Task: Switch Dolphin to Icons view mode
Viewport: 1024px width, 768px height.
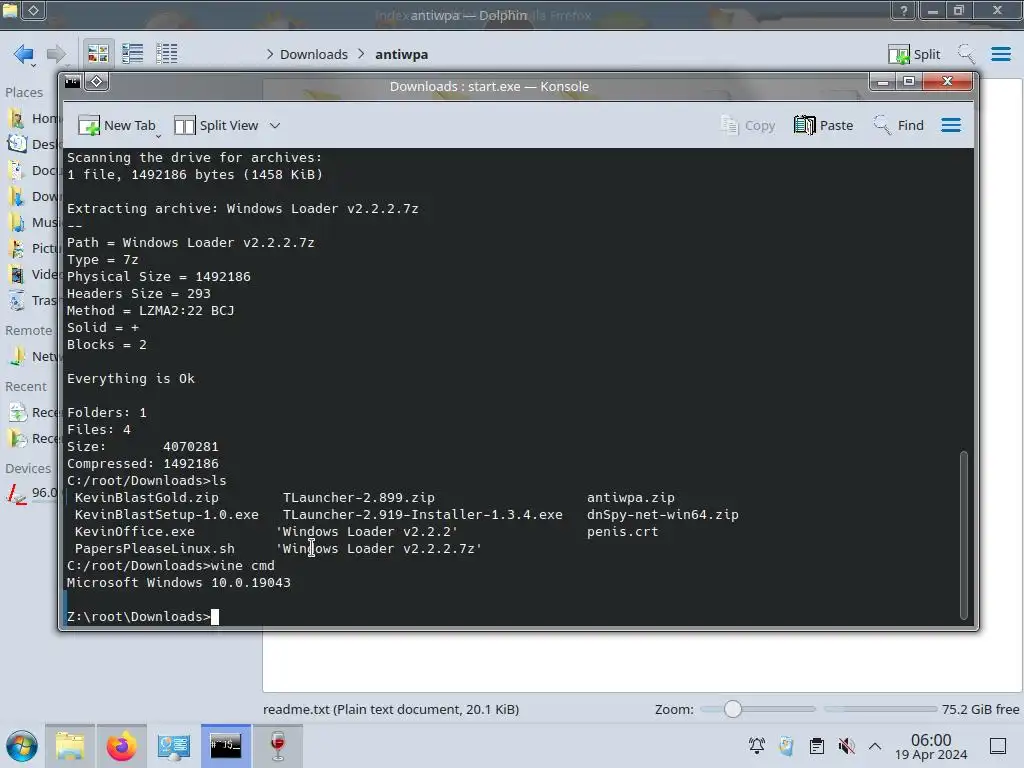Action: pyautogui.click(x=98, y=54)
